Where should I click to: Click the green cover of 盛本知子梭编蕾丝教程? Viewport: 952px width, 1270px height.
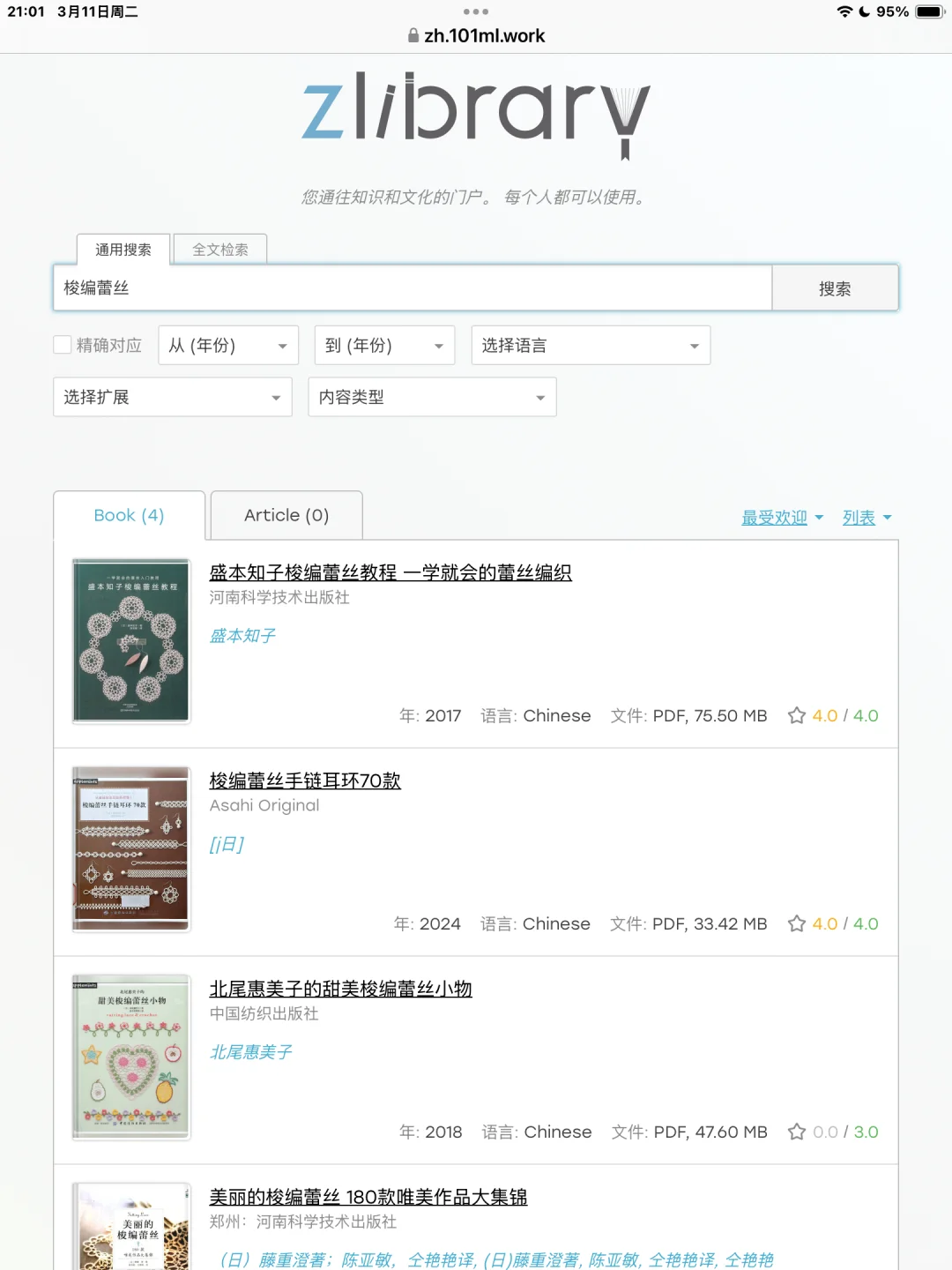pos(131,641)
